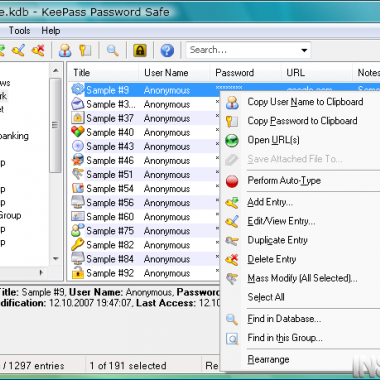The height and width of the screenshot is (380, 380).
Task: Click the colorful heart icon of Sample #40
Action: [x=78, y=132]
